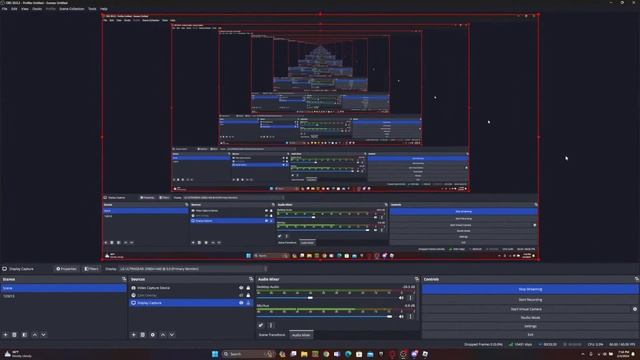Pop out the Controls dock
640x360 pixels.
coord(636,279)
